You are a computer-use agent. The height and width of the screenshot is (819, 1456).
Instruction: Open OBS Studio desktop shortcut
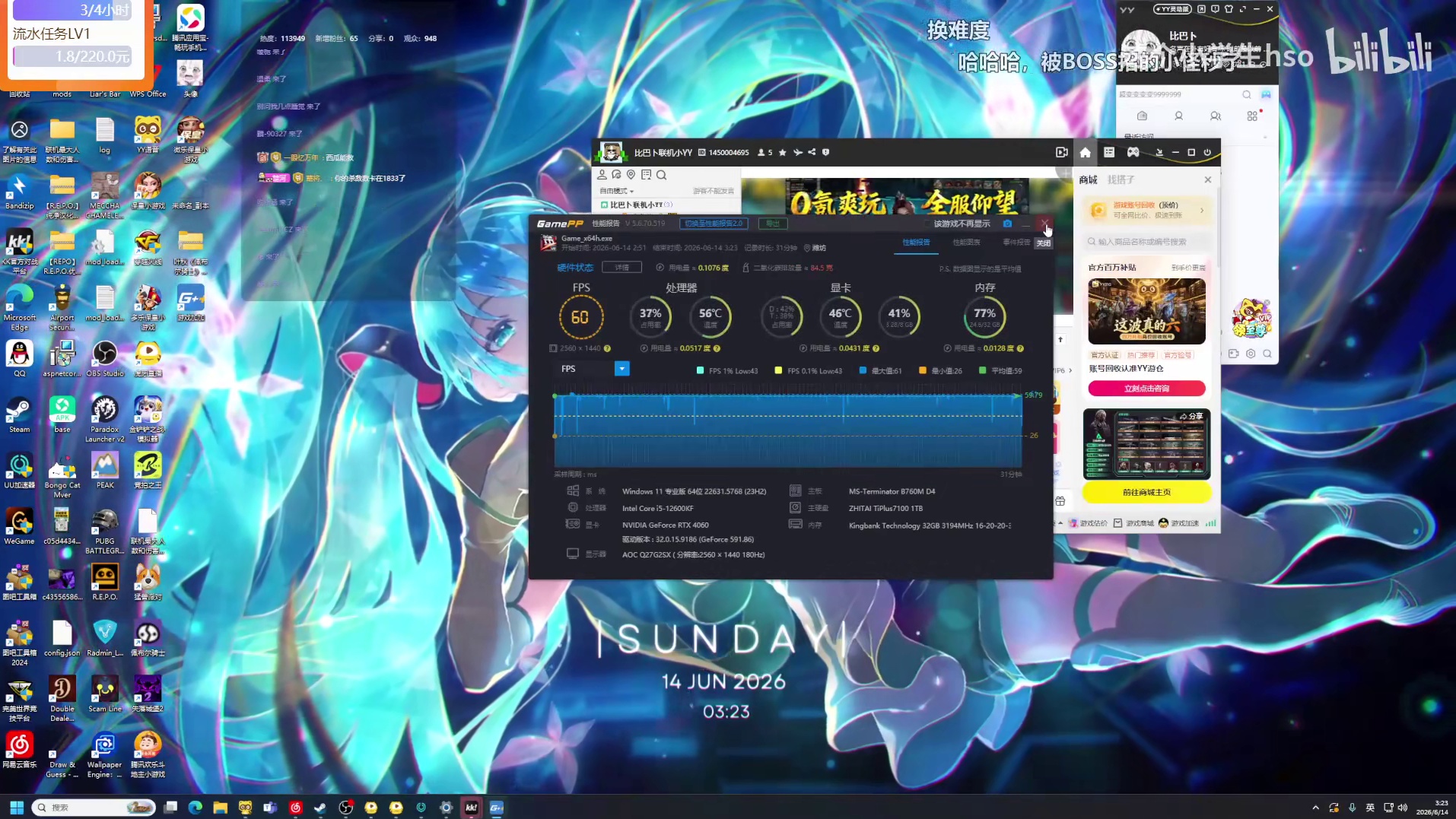click(x=104, y=359)
